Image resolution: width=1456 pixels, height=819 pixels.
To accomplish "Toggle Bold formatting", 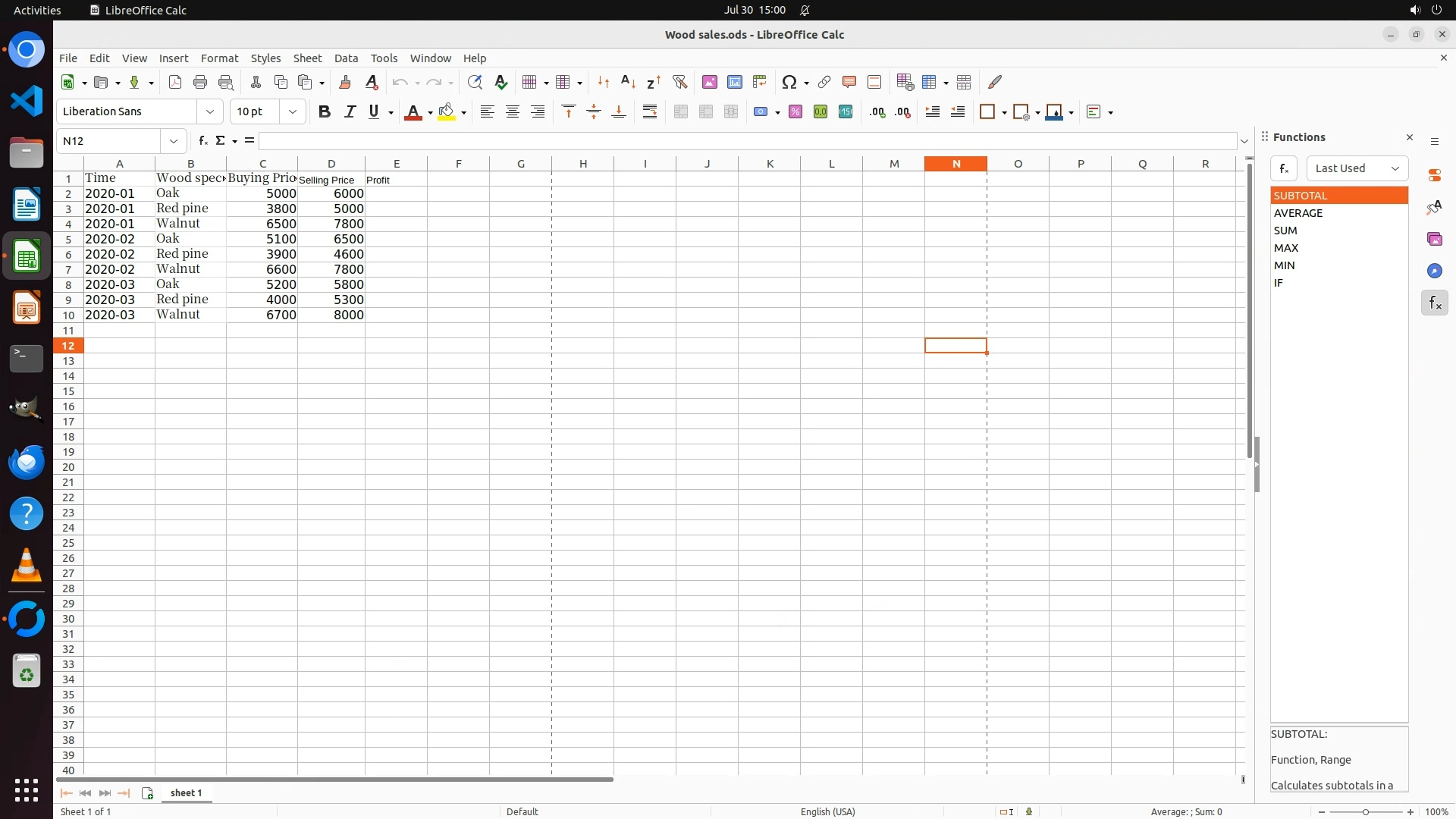I will tap(325, 112).
